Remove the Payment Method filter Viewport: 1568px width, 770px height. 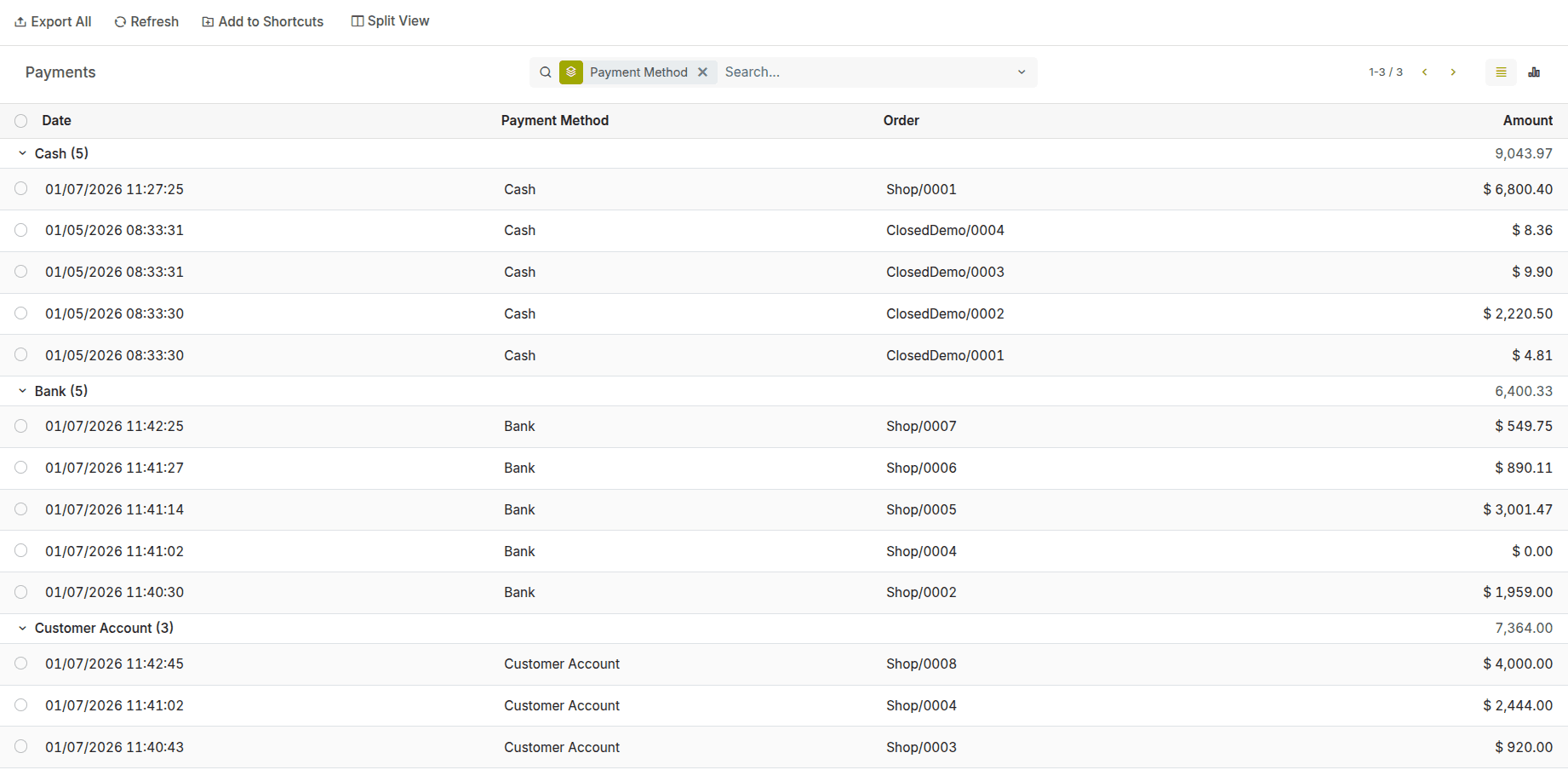click(x=703, y=72)
